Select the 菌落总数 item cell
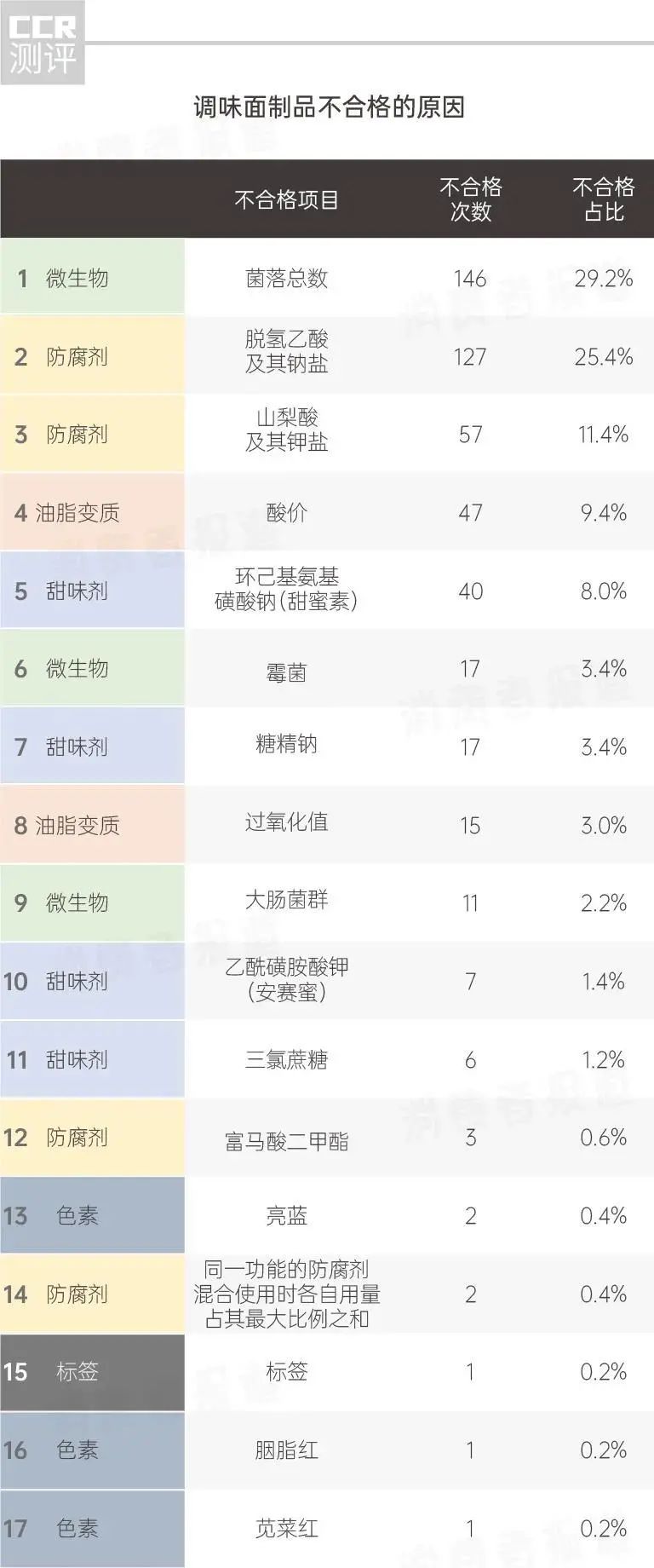This screenshot has height=1568, width=654. pyautogui.click(x=286, y=279)
